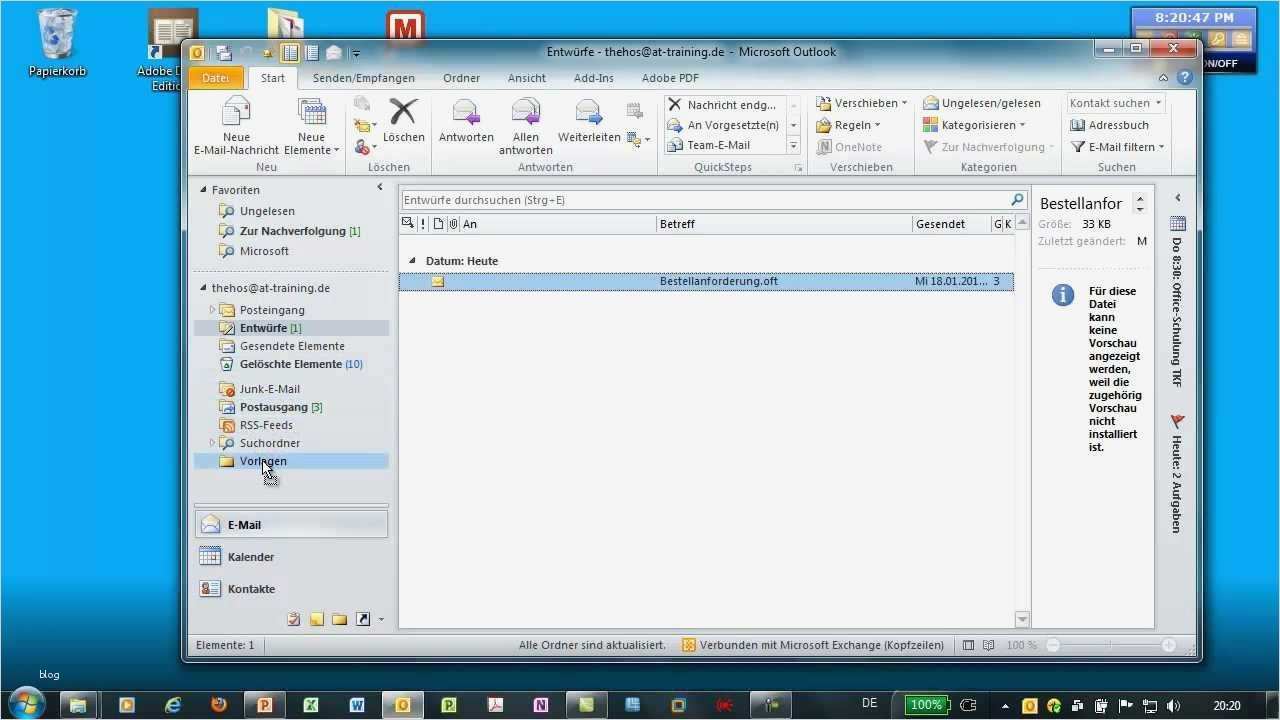Delete the message with the Löschen button
Image resolution: width=1280 pixels, height=720 pixels.
click(403, 120)
